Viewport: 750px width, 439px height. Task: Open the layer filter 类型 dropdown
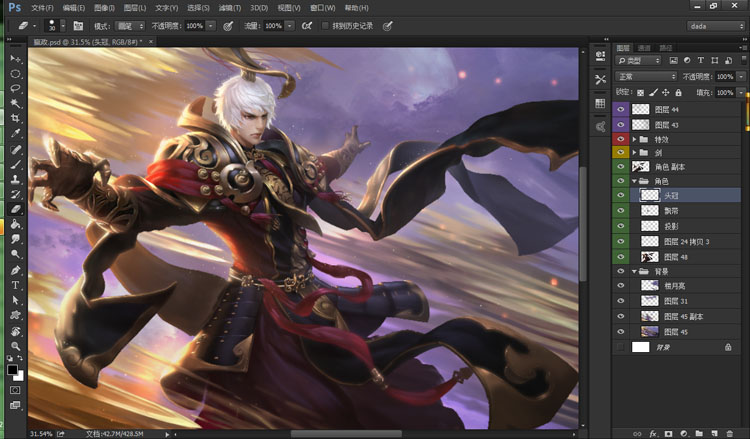[x=639, y=60]
